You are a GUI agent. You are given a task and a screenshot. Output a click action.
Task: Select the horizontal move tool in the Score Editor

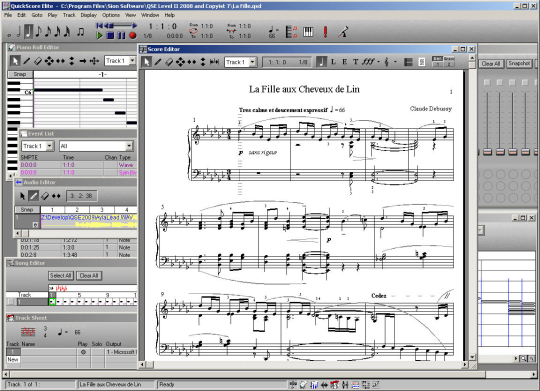point(192,62)
